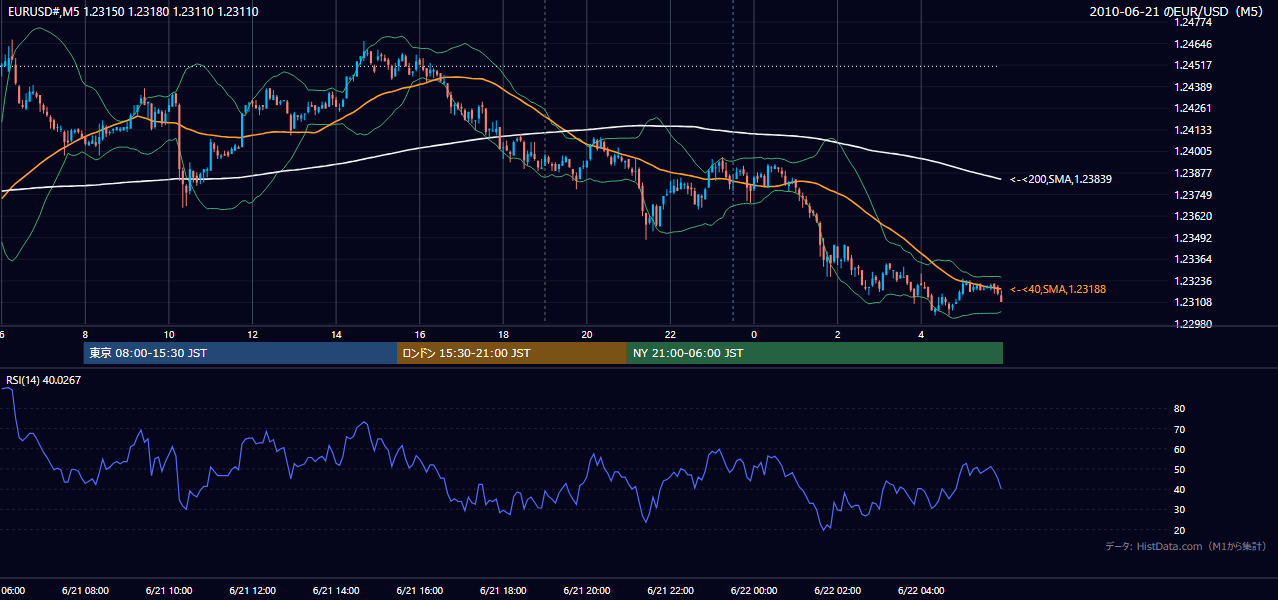This screenshot has width=1278, height=600.
Task: Click the RSI 40 level label
Action: [x=1179, y=489]
